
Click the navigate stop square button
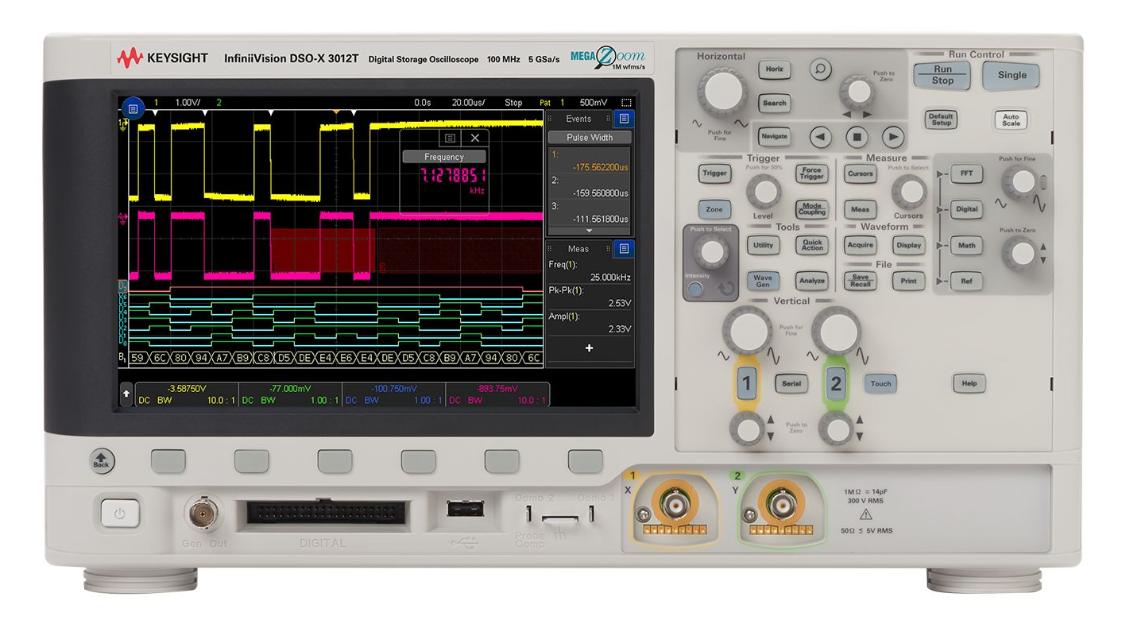point(857,136)
